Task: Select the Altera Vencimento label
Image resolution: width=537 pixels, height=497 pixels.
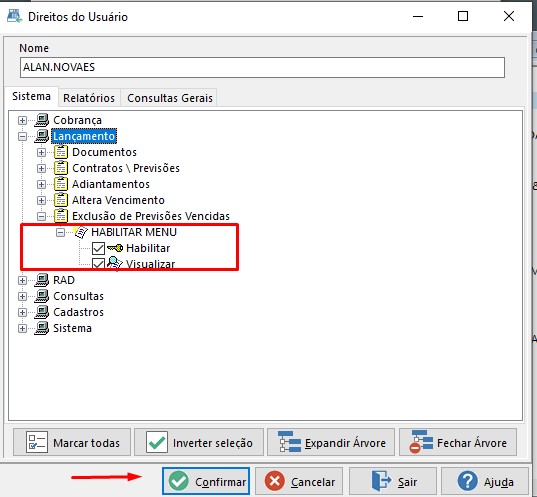Action: (x=118, y=200)
